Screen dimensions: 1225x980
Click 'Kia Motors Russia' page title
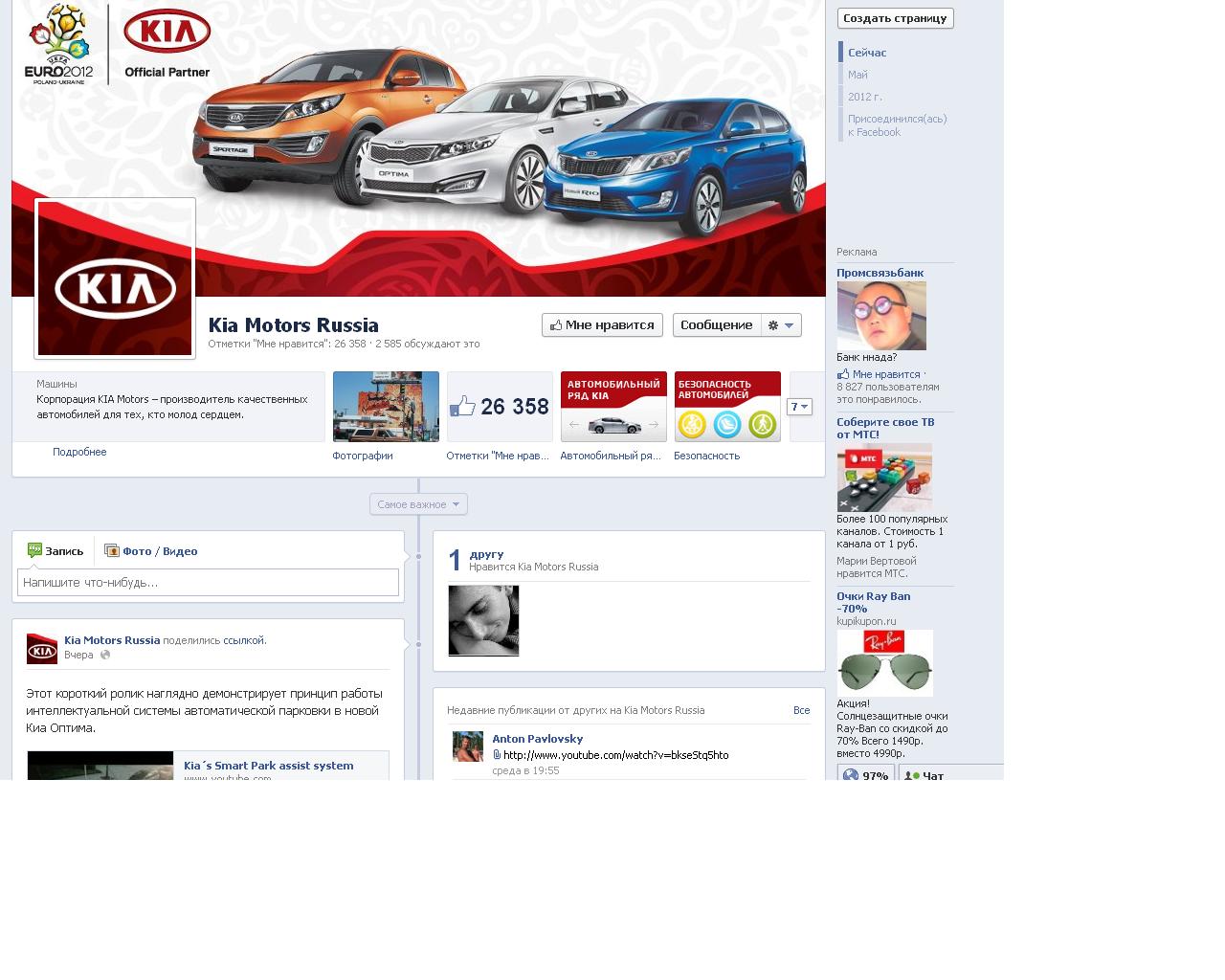coord(294,325)
